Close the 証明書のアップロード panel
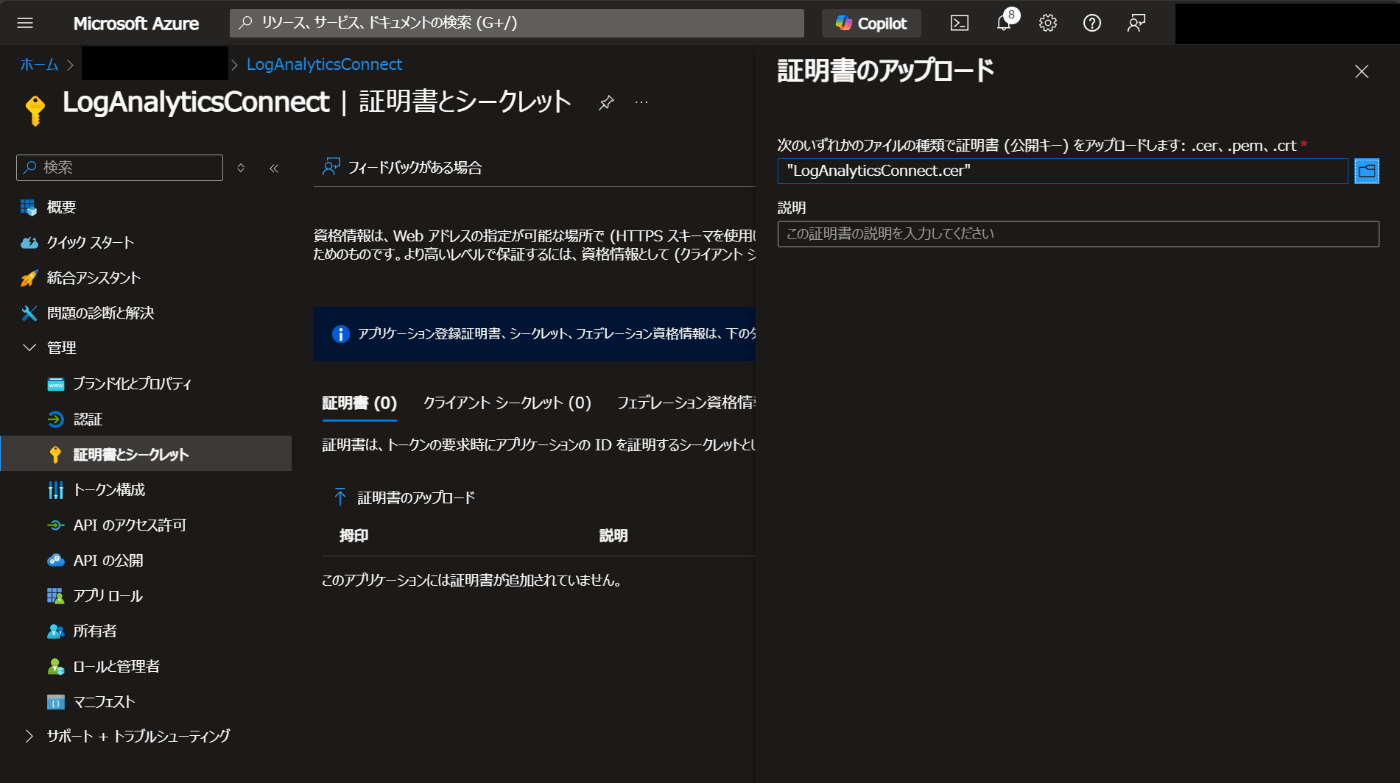This screenshot has height=783, width=1400. (x=1360, y=71)
